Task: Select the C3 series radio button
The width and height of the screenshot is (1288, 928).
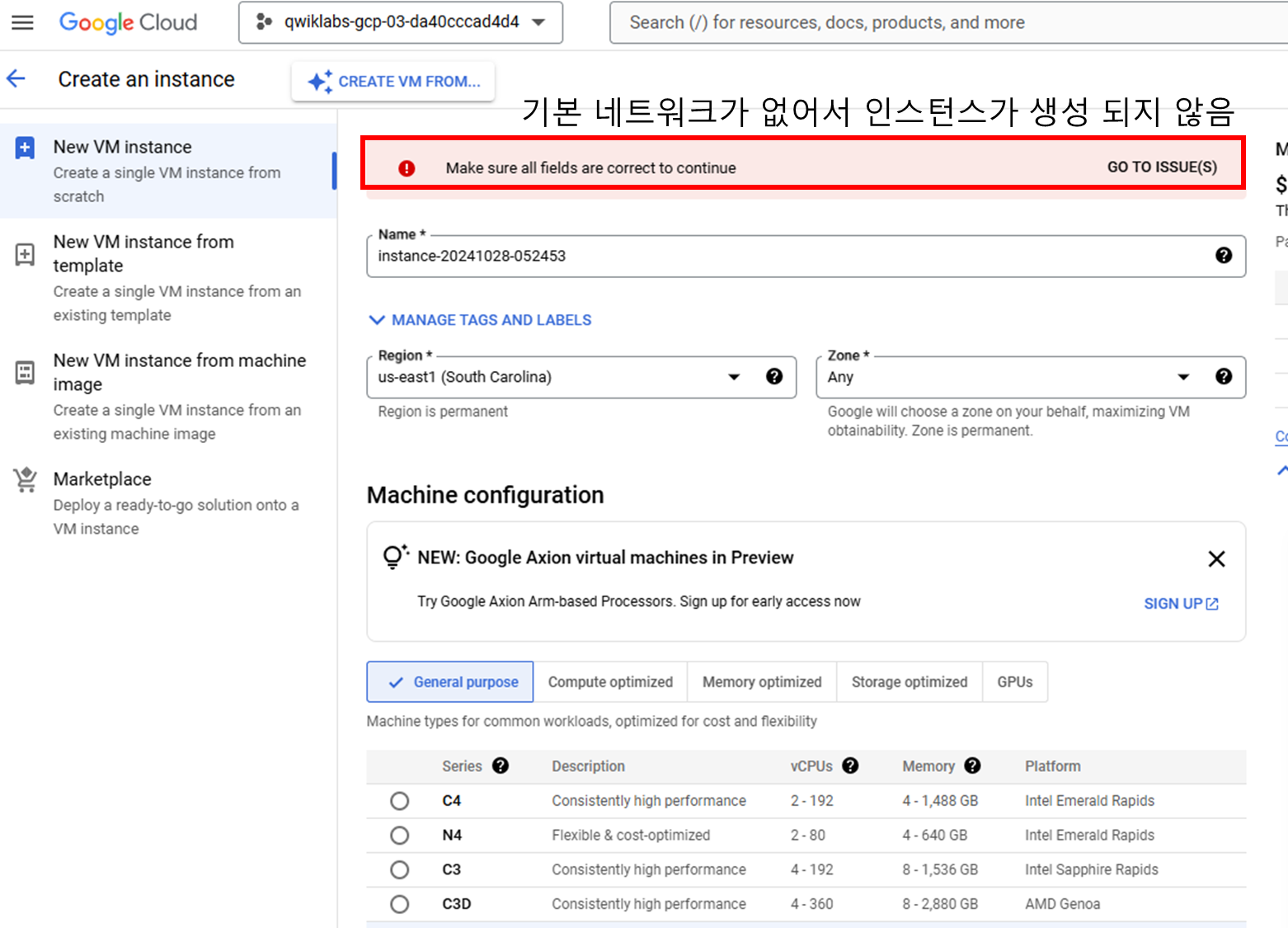Action: point(400,869)
